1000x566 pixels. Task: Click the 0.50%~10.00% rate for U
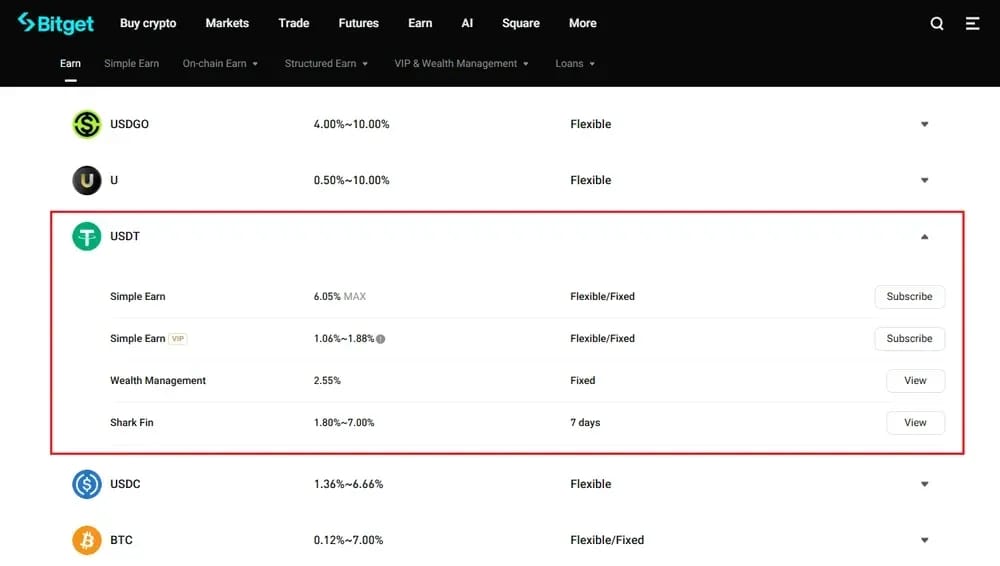pyautogui.click(x=351, y=180)
